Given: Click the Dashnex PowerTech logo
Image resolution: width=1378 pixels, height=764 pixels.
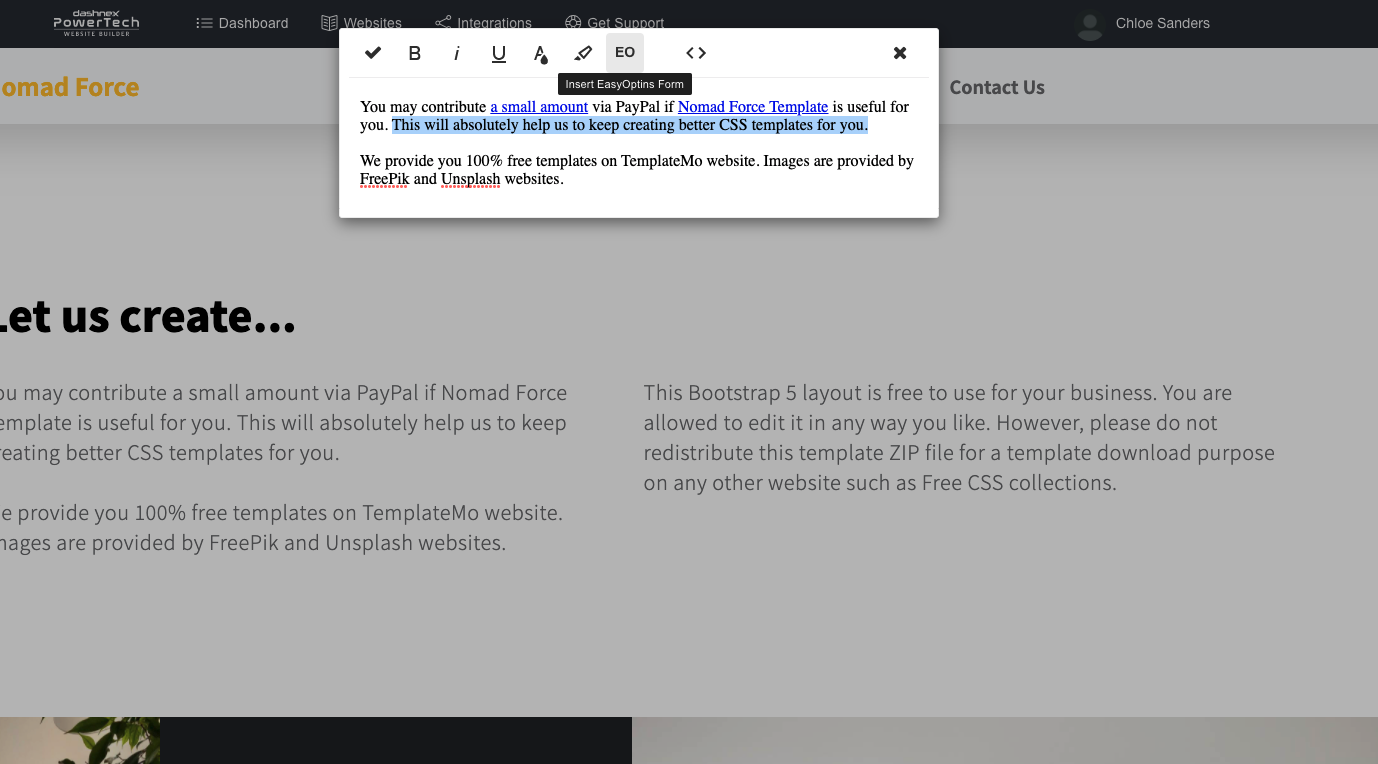Looking at the screenshot, I should (96, 23).
